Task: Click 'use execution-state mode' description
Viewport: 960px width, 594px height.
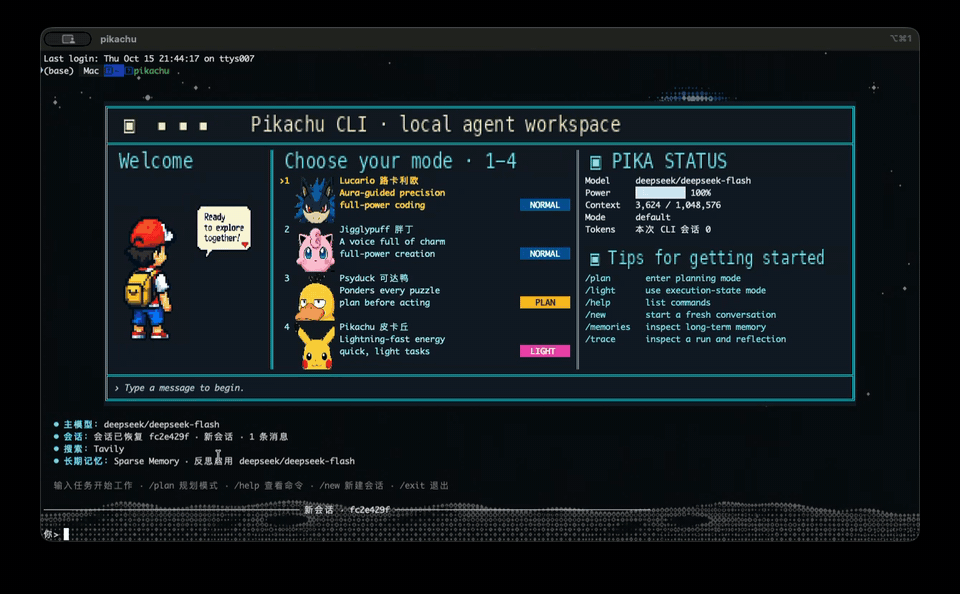Action: (x=705, y=290)
